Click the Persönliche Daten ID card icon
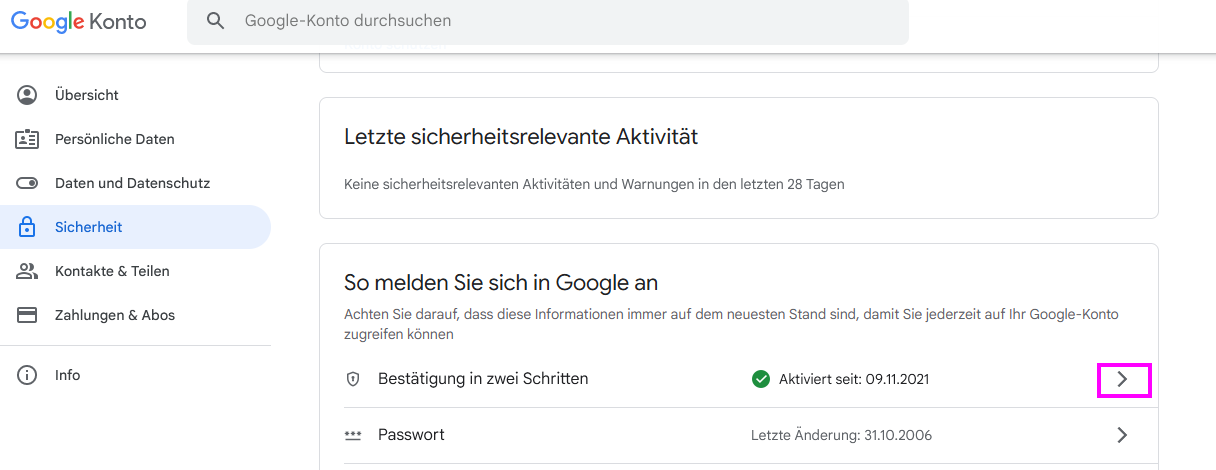The height and width of the screenshot is (470, 1216). (x=27, y=139)
